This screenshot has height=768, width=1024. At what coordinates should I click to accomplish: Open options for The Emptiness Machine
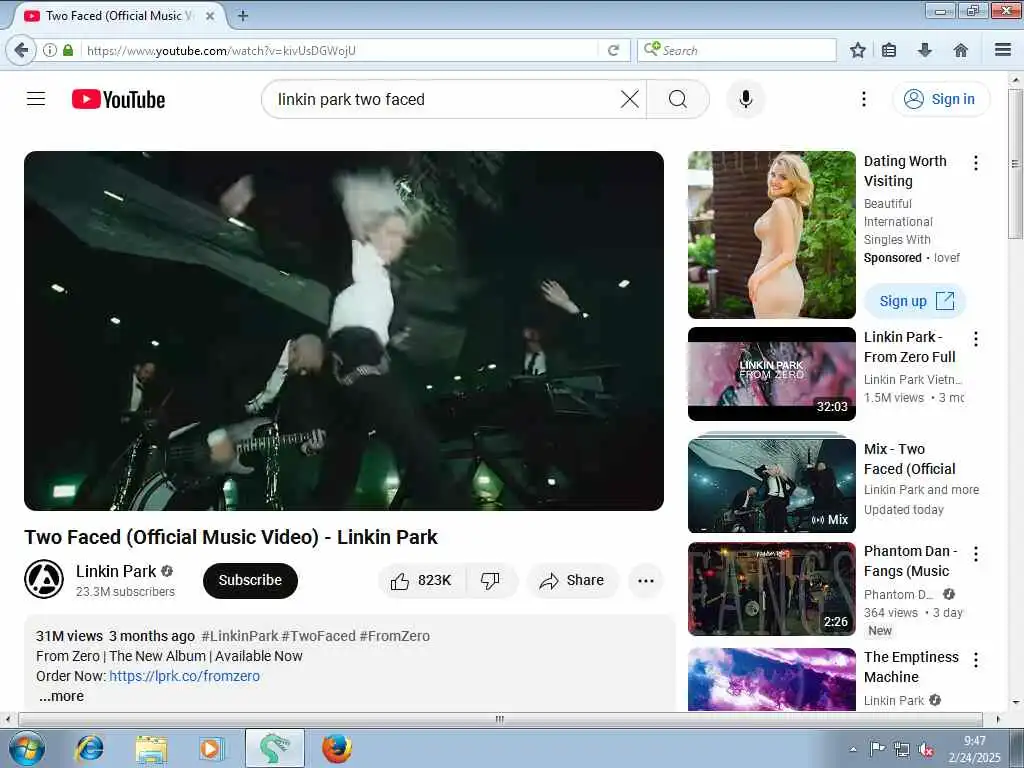click(x=976, y=660)
